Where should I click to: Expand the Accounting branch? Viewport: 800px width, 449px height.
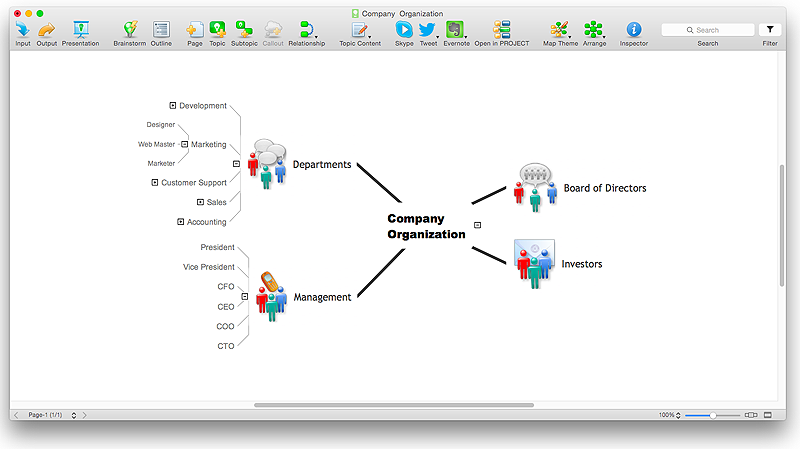click(x=181, y=222)
